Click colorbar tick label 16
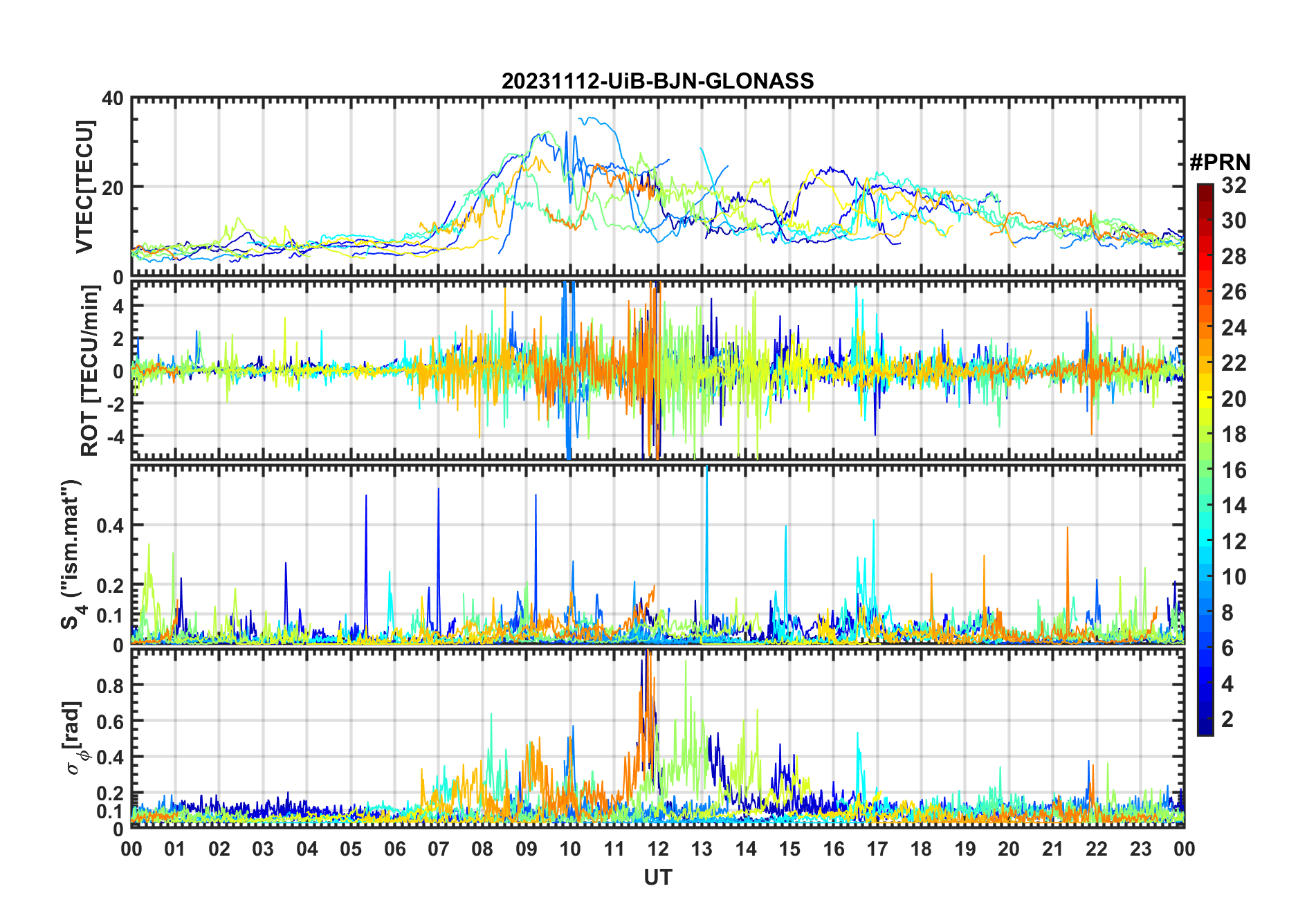The width and height of the screenshot is (1316, 920). 1234,470
